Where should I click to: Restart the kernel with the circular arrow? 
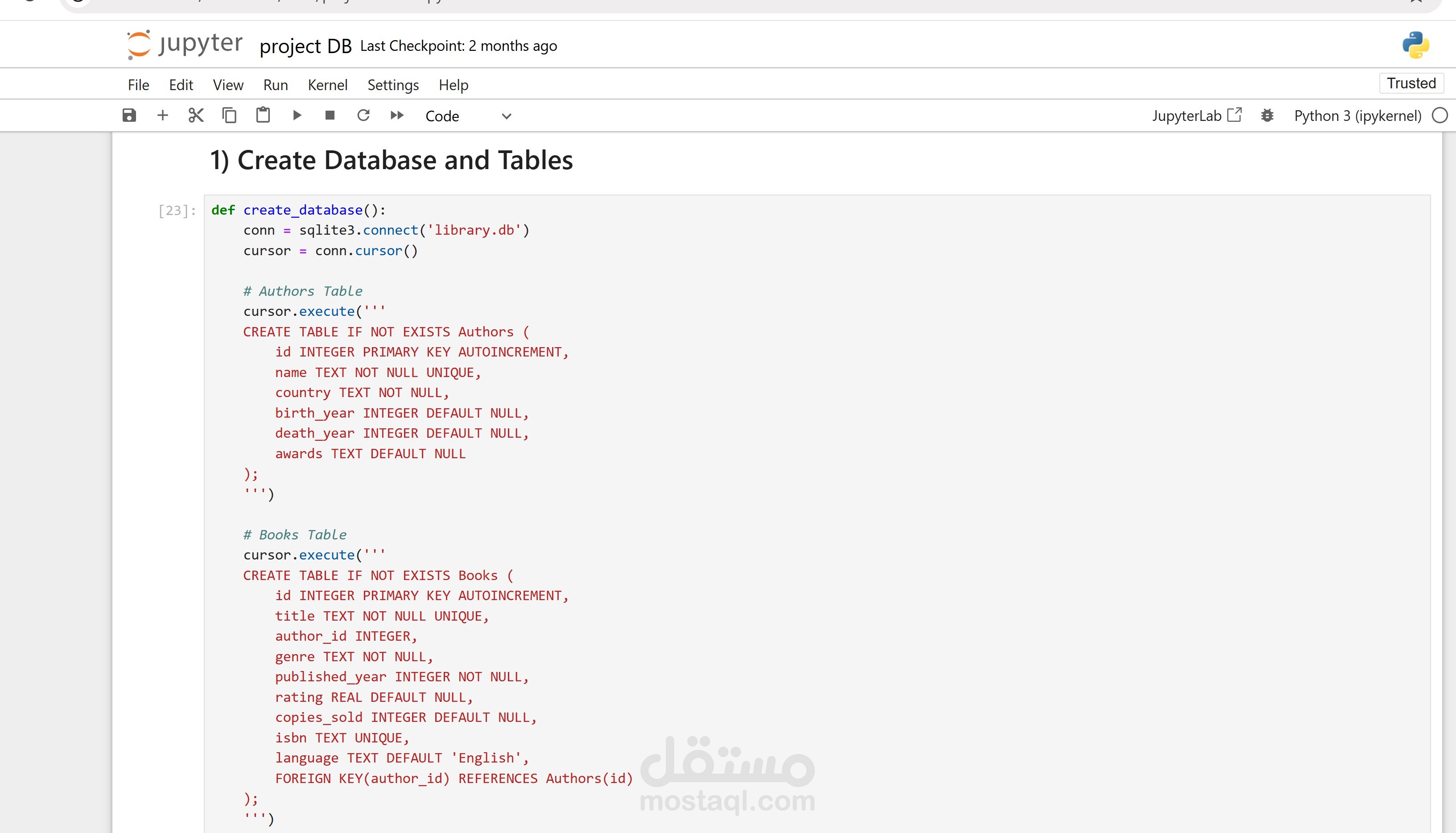pyautogui.click(x=363, y=116)
